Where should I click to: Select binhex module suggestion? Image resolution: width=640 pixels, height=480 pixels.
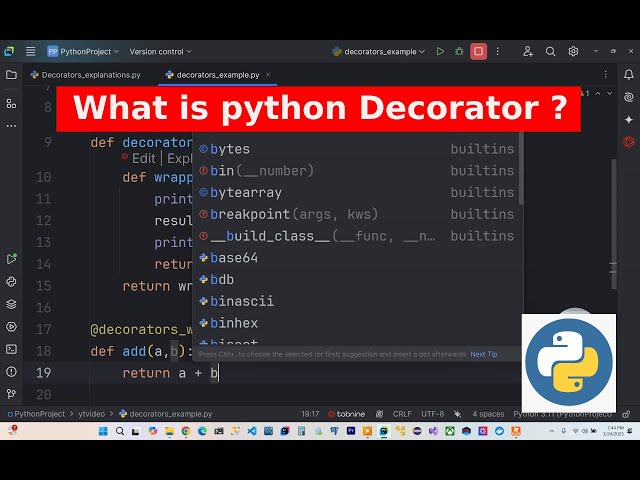click(x=356, y=323)
